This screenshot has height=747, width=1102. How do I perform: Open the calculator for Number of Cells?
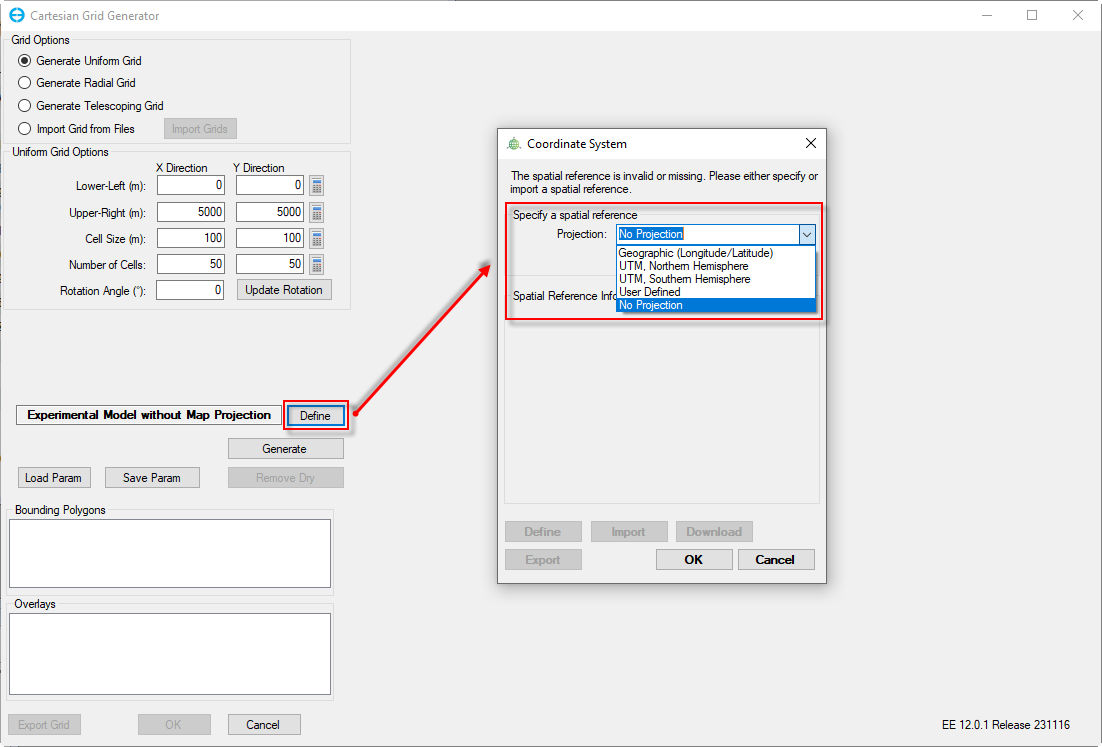316,264
